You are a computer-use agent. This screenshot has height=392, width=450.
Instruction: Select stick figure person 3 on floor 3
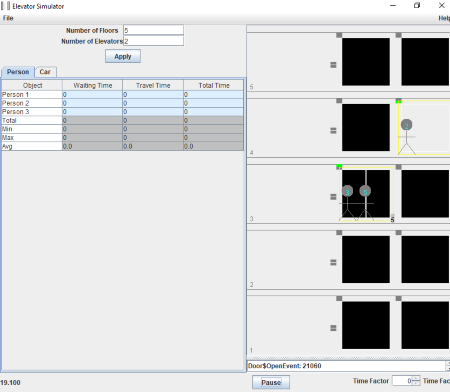(347, 203)
